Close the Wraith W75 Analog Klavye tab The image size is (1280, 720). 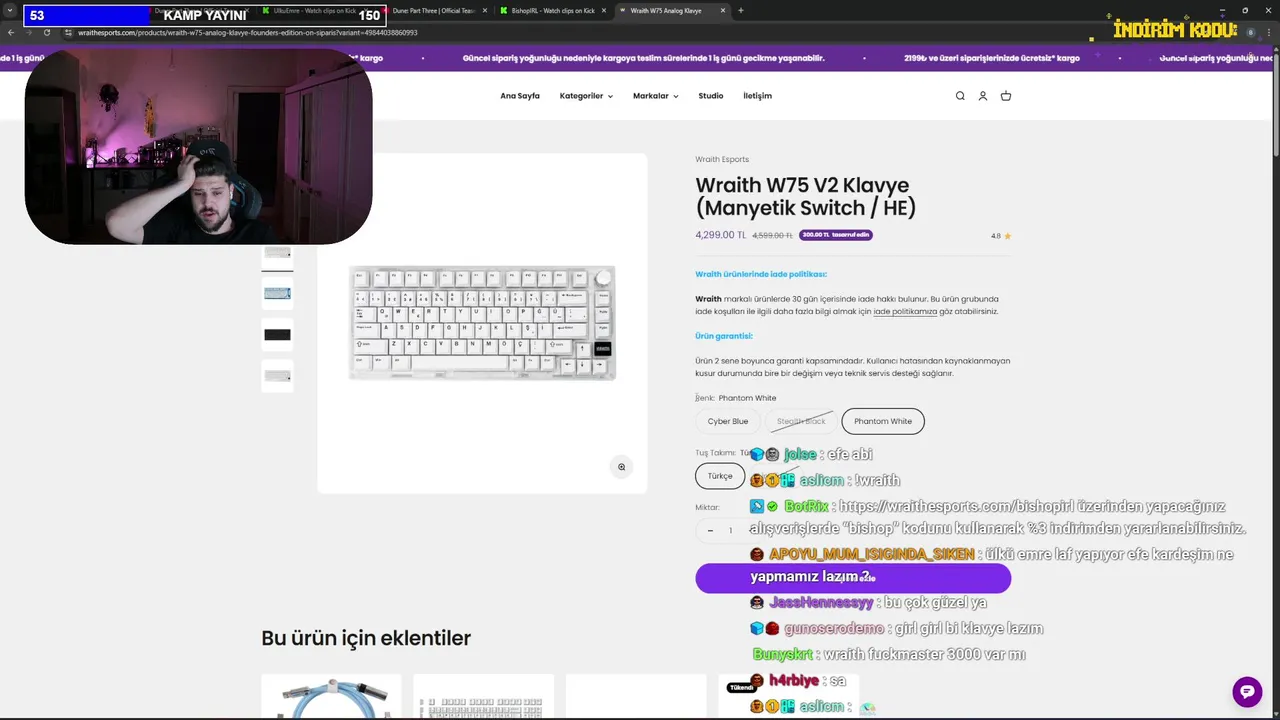coord(721,10)
